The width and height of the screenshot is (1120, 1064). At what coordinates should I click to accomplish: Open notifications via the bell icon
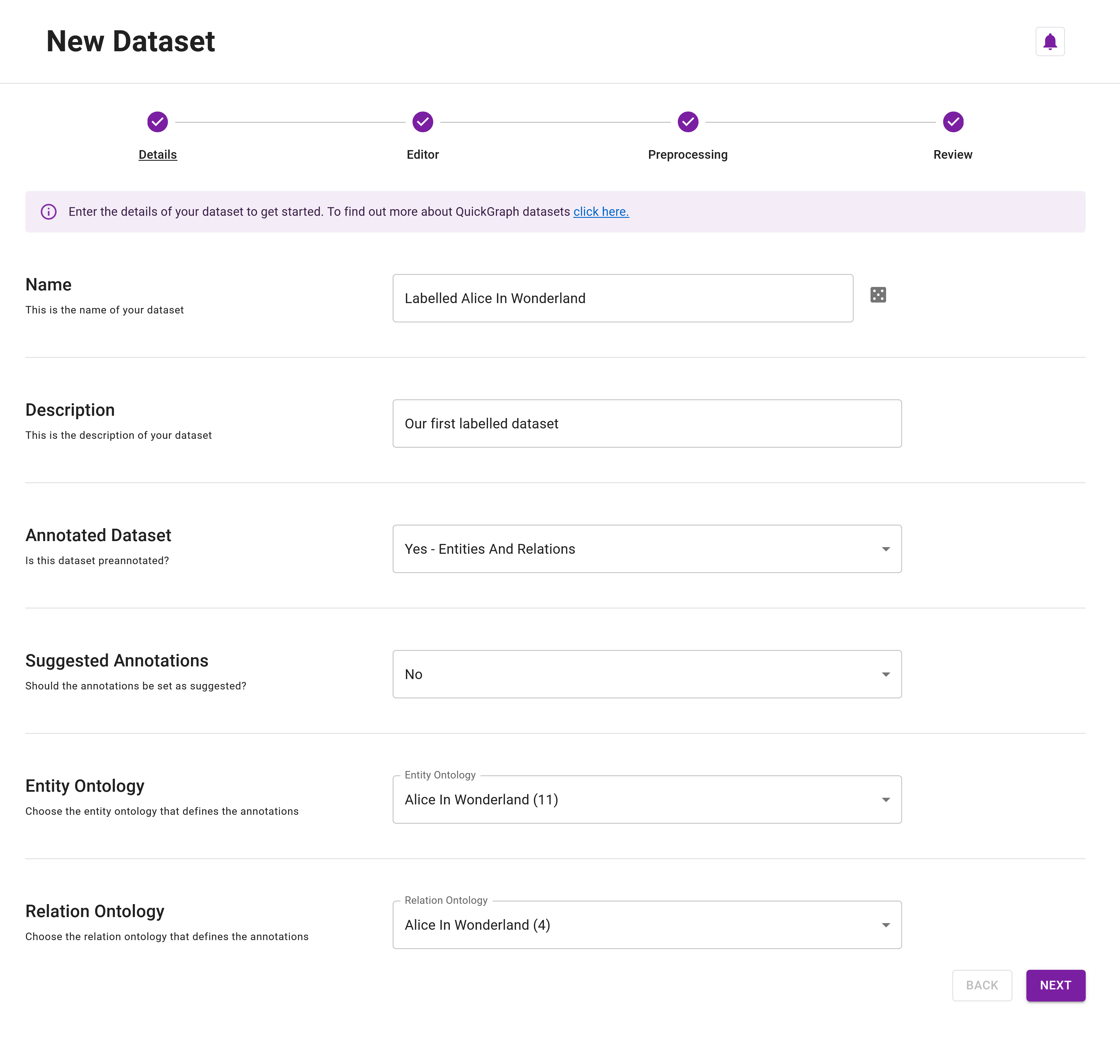(1050, 41)
